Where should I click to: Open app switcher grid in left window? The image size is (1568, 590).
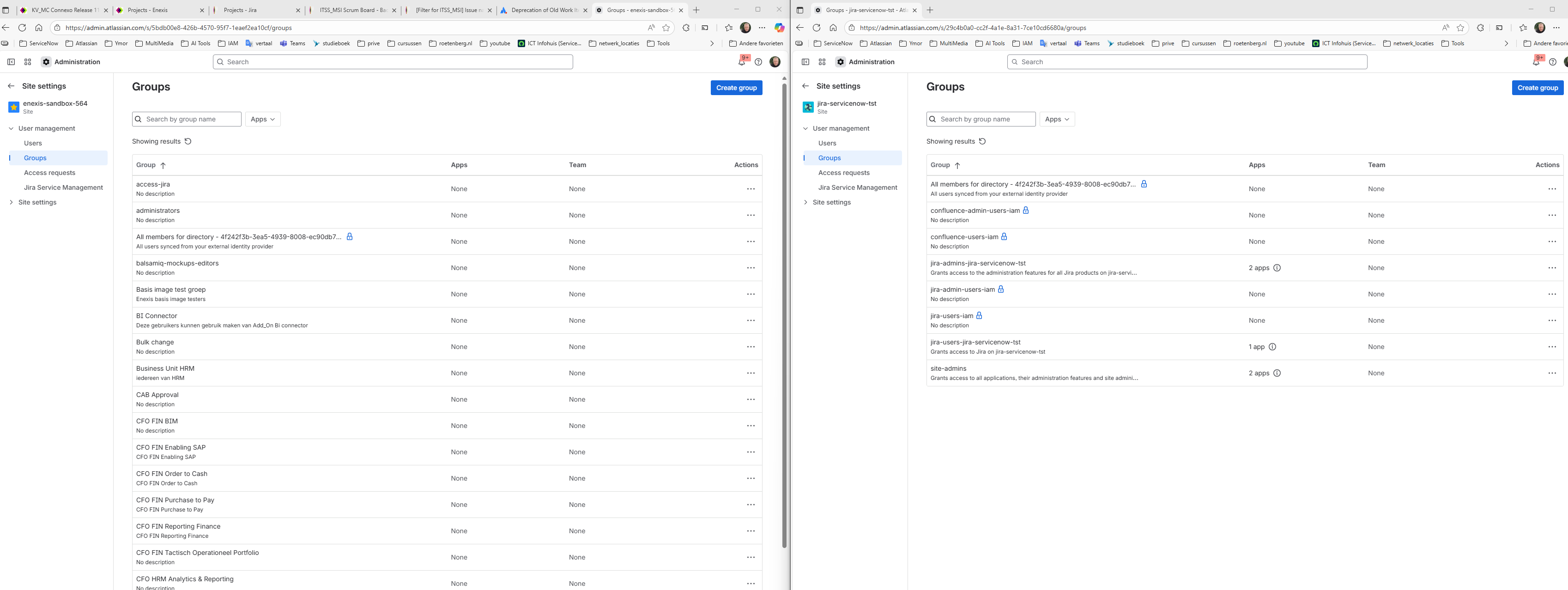(x=27, y=62)
